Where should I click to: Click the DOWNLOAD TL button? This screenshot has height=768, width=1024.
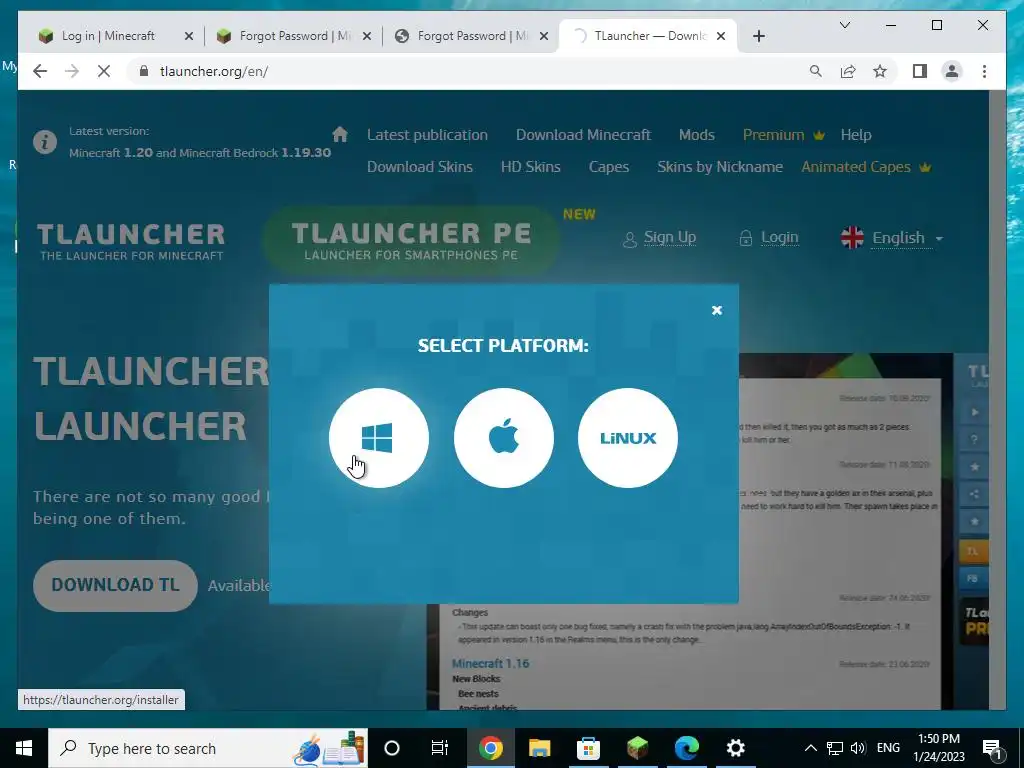pyautogui.click(x=115, y=585)
